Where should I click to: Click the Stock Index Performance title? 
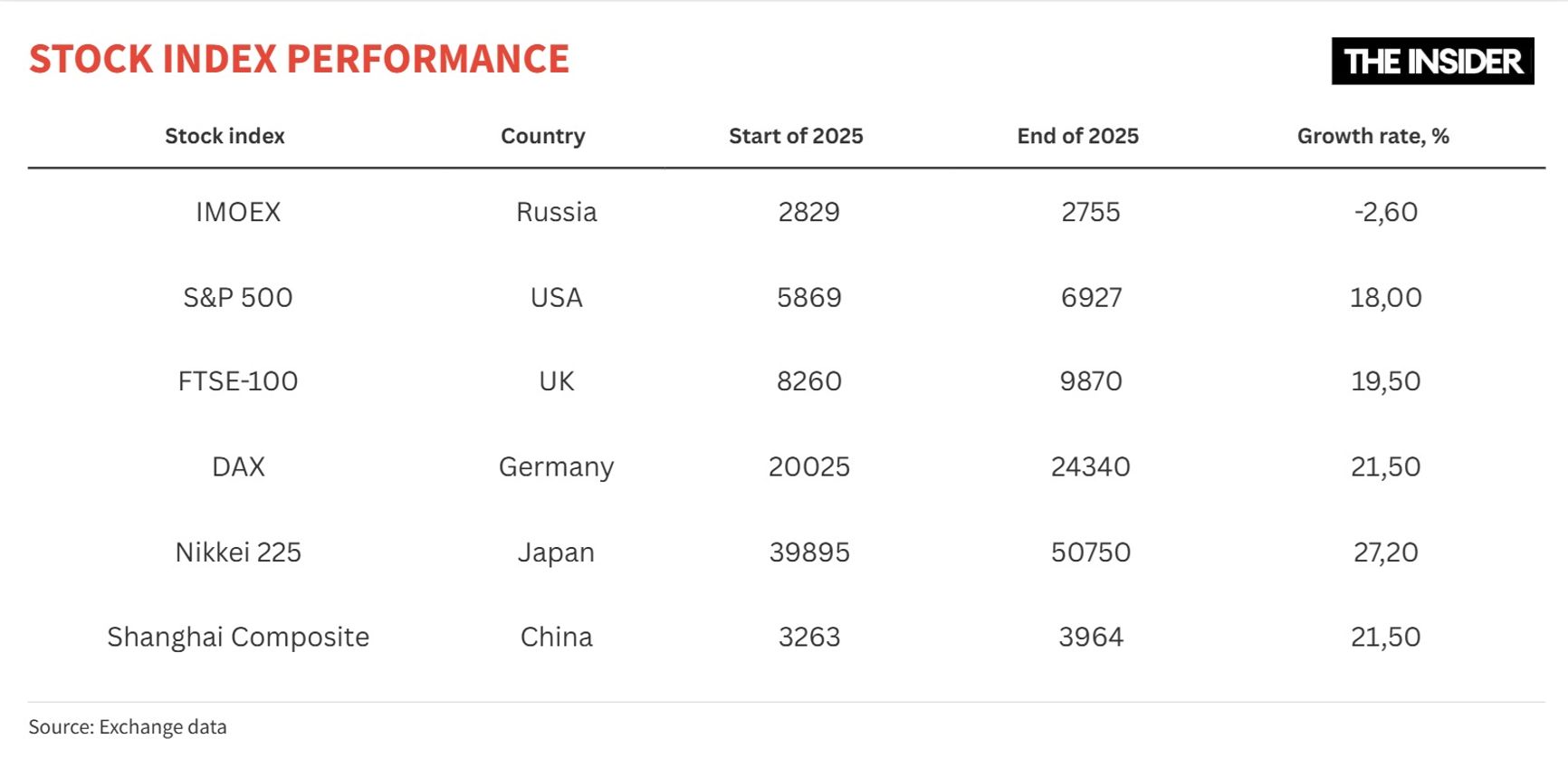299,60
